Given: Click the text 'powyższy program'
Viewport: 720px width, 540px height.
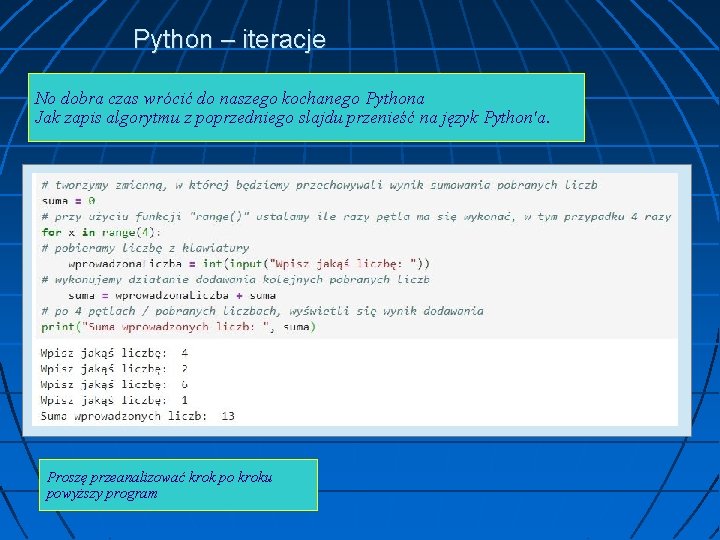Looking at the screenshot, I should 101,494.
